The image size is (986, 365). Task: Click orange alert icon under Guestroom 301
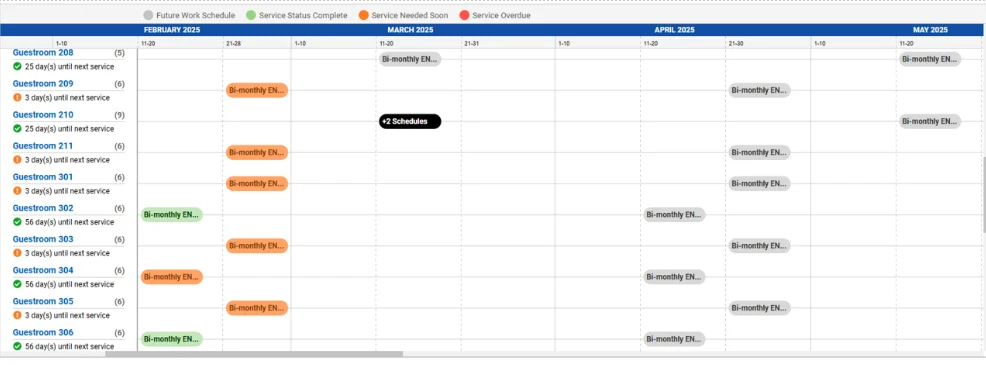tap(17, 191)
